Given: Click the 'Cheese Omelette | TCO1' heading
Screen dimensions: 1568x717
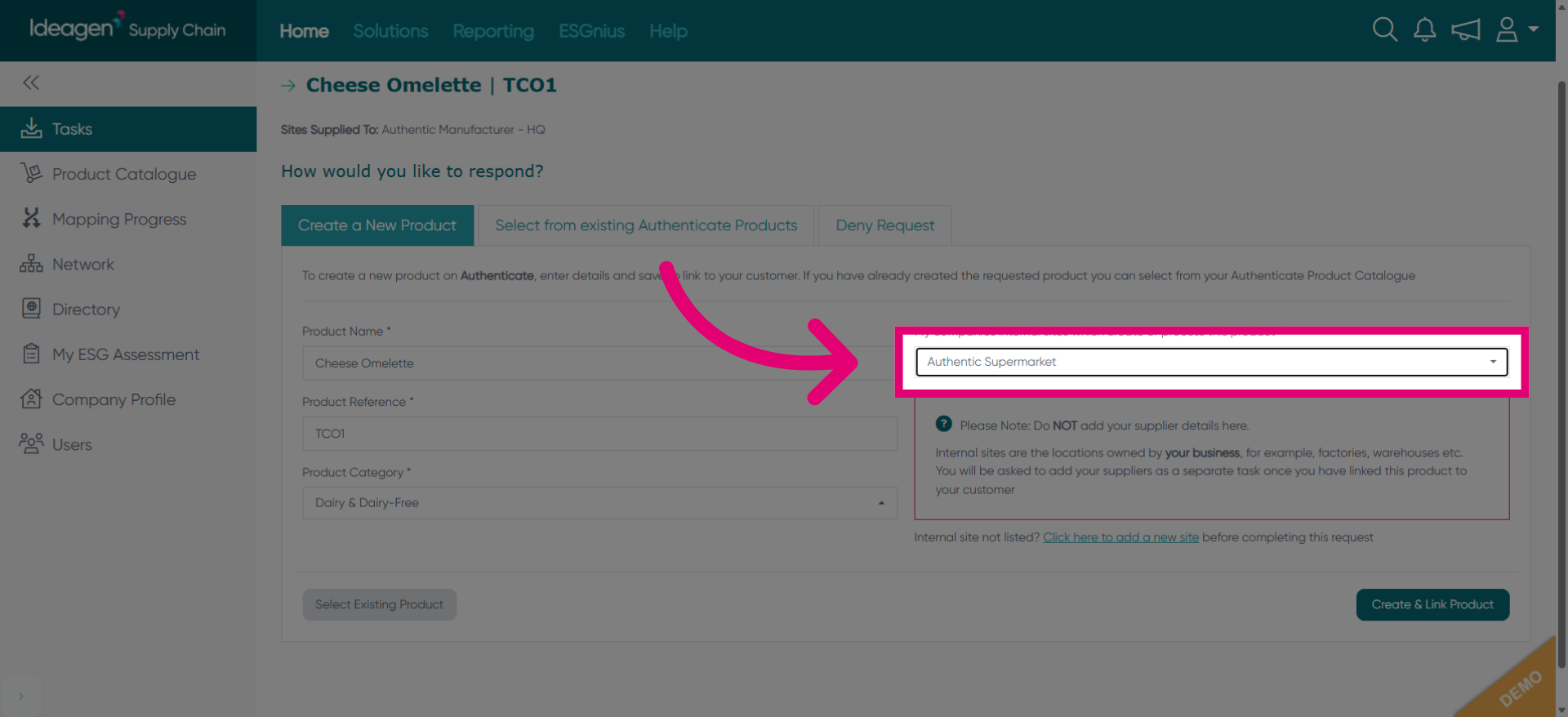Looking at the screenshot, I should pyautogui.click(x=431, y=85).
